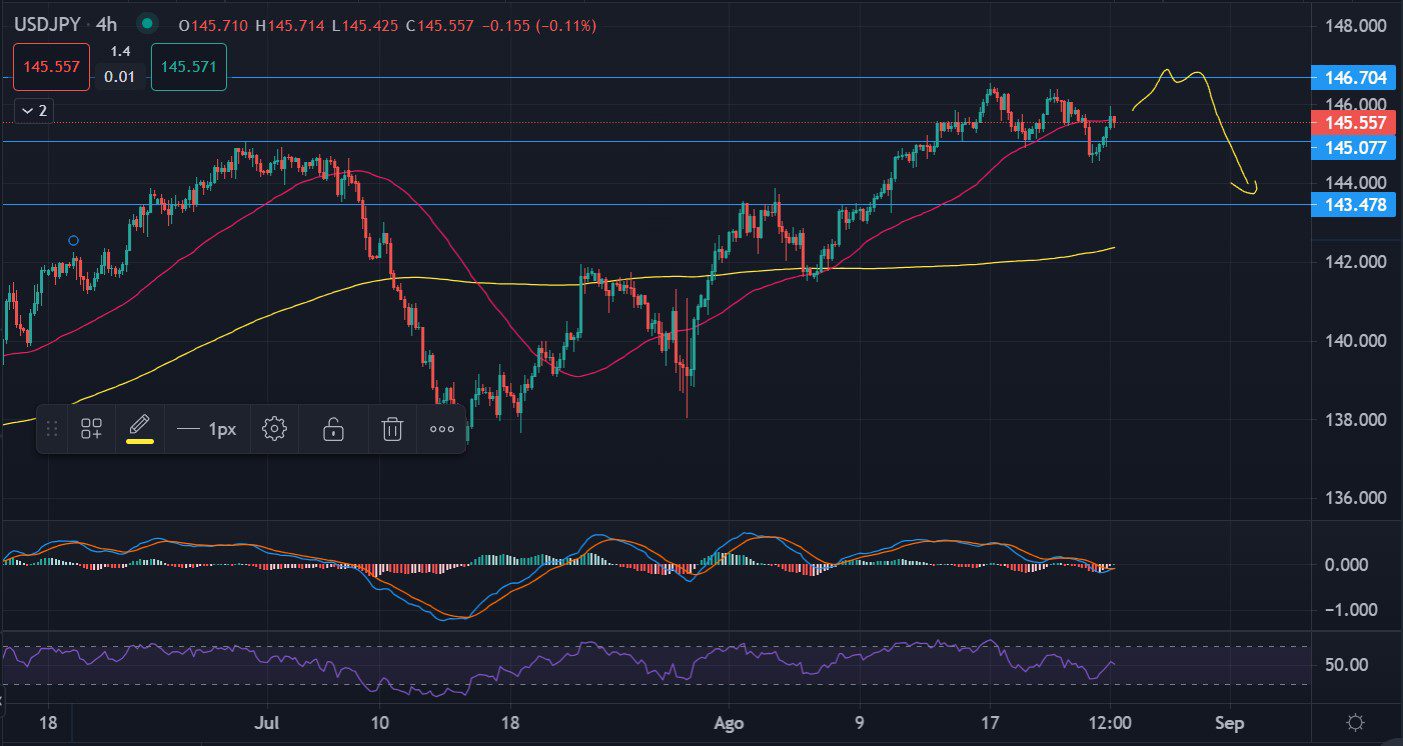Grab the floating toolbar's dotted drag handle
The image size is (1403, 746).
pyautogui.click(x=52, y=429)
